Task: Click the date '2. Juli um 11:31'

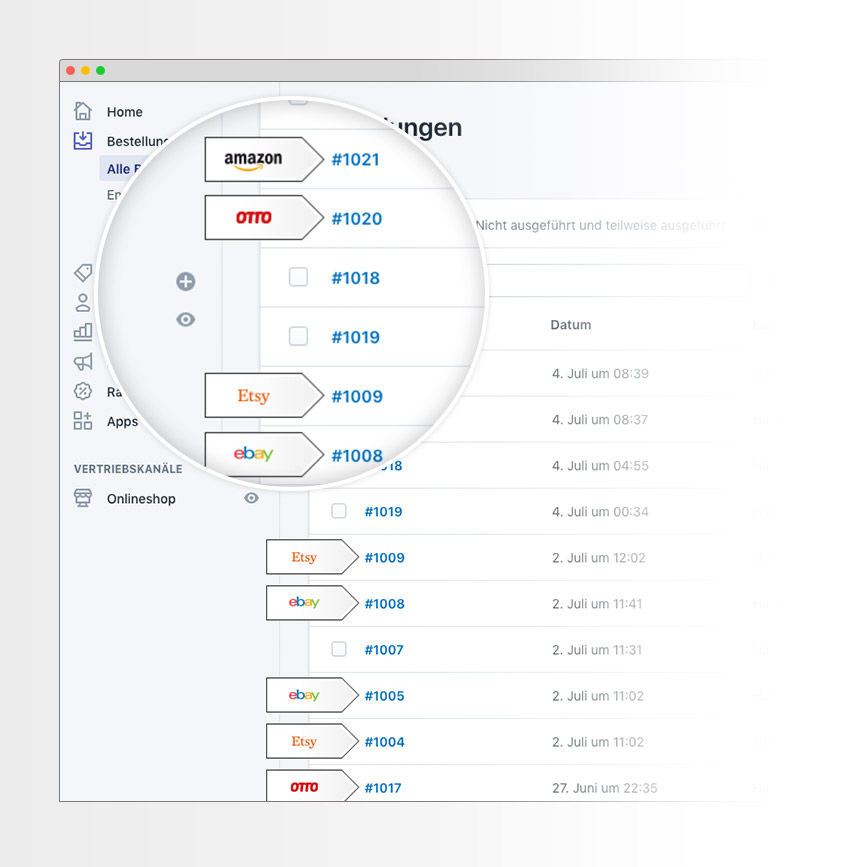Action: 597,650
